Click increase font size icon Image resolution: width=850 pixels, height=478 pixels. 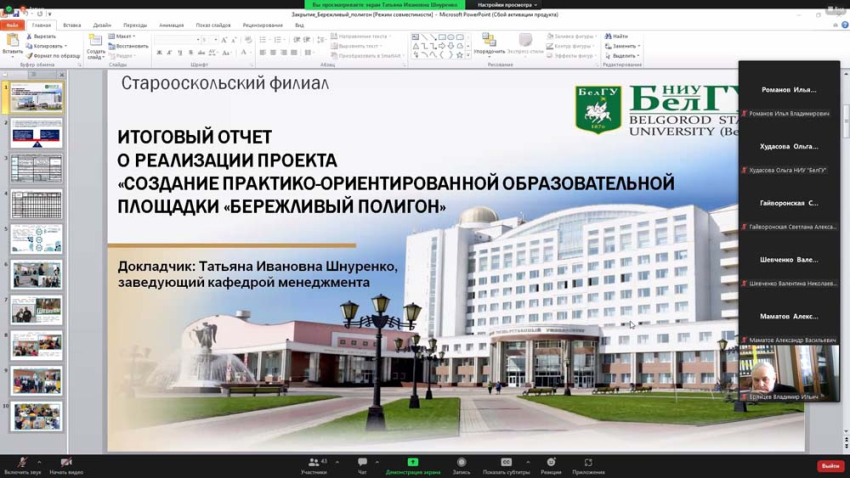pyautogui.click(x=224, y=40)
